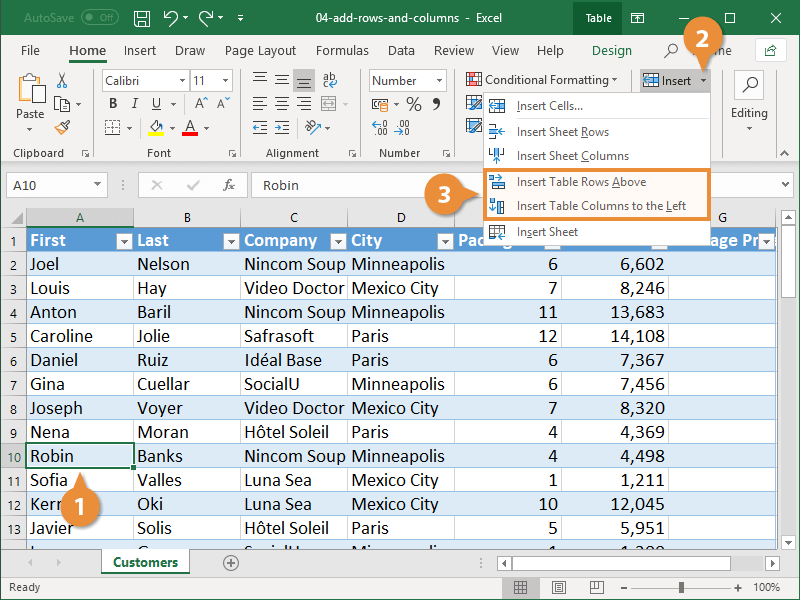Expand the Insert button dropdown arrow
The width and height of the screenshot is (800, 600).
(x=703, y=81)
